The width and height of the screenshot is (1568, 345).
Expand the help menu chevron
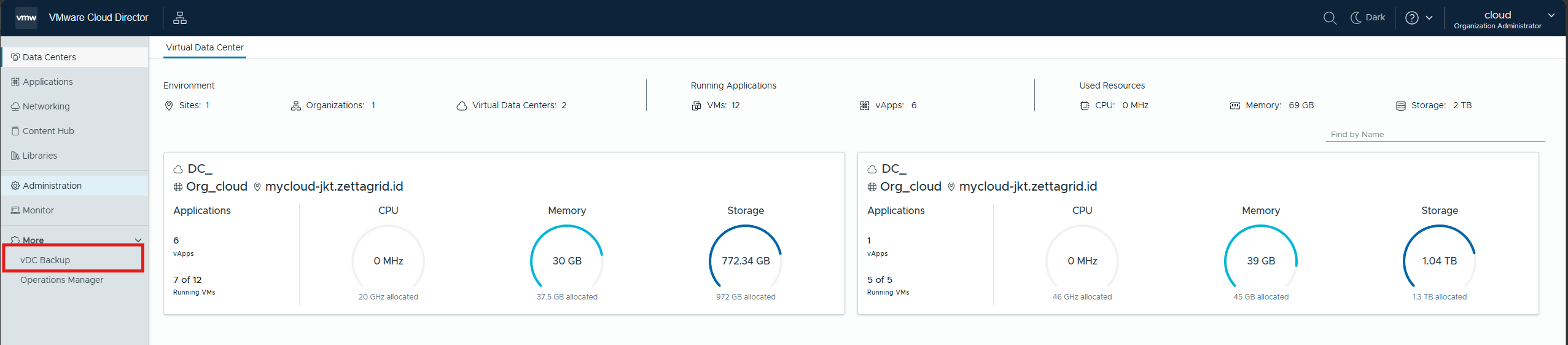tap(1429, 18)
